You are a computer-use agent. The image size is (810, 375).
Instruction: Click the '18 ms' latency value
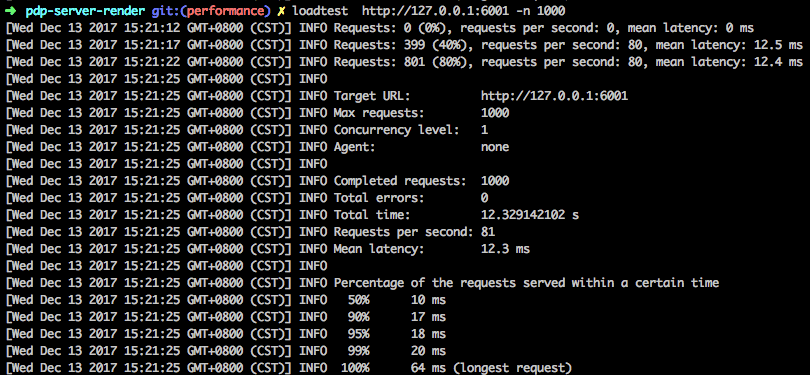click(428, 334)
